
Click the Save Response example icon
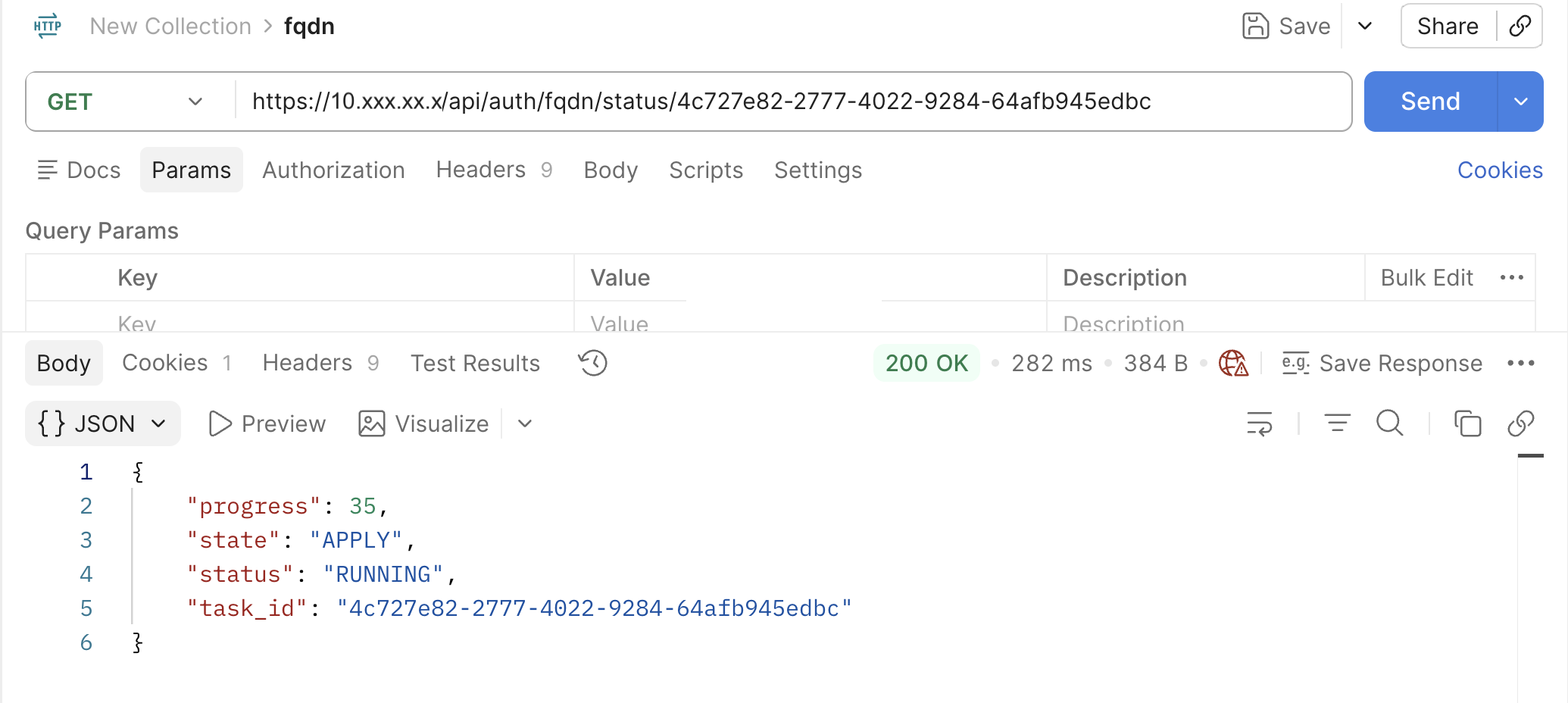click(x=1295, y=363)
